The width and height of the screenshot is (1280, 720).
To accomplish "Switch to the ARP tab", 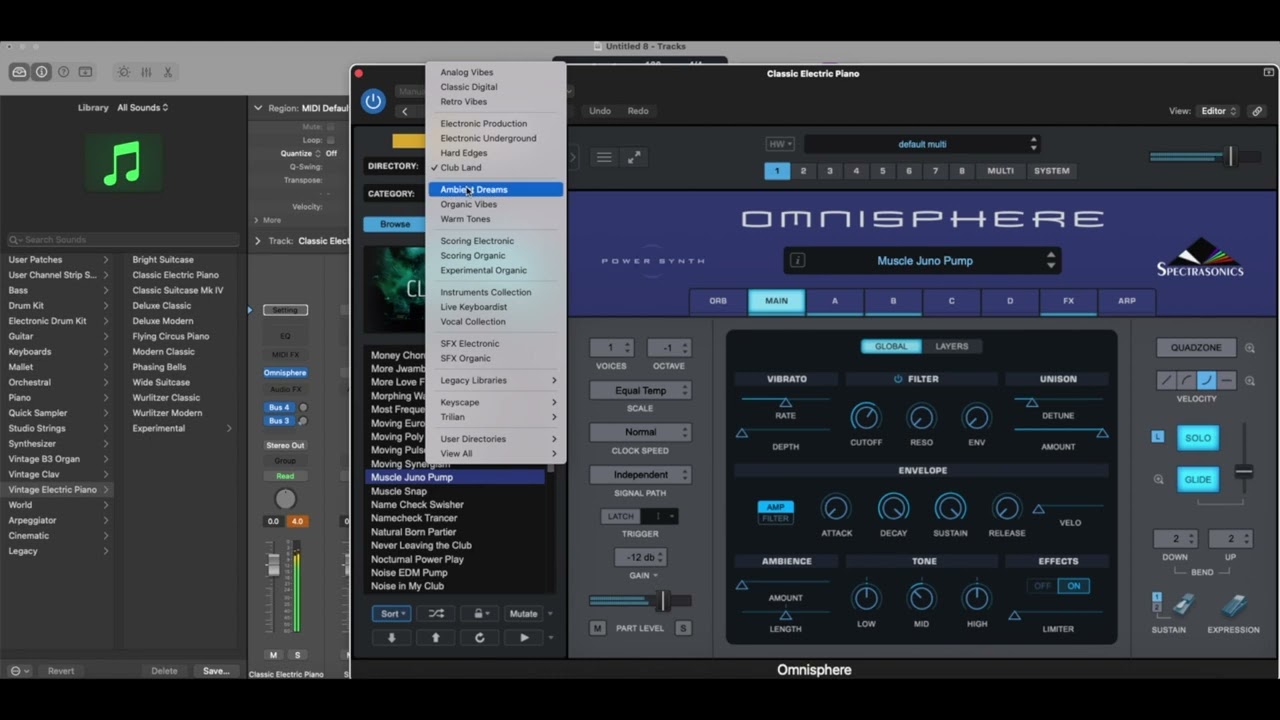I will coord(1127,301).
